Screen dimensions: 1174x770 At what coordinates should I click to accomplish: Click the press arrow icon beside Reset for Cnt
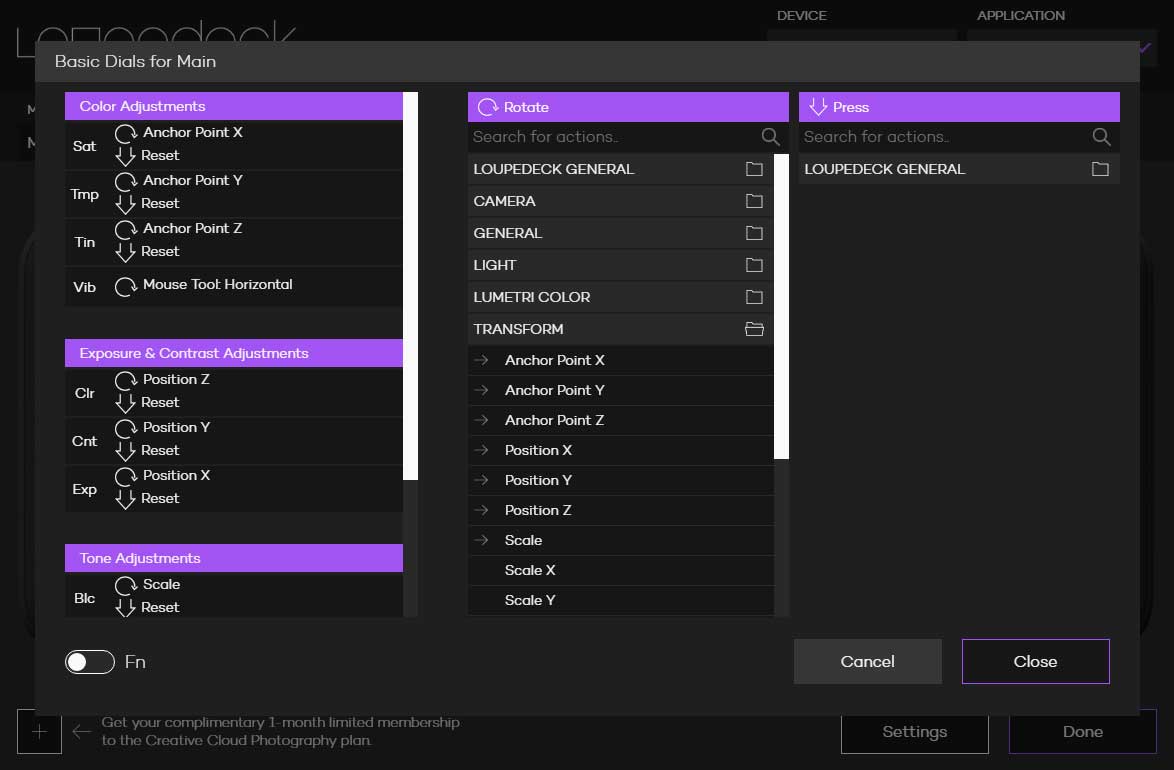point(126,451)
